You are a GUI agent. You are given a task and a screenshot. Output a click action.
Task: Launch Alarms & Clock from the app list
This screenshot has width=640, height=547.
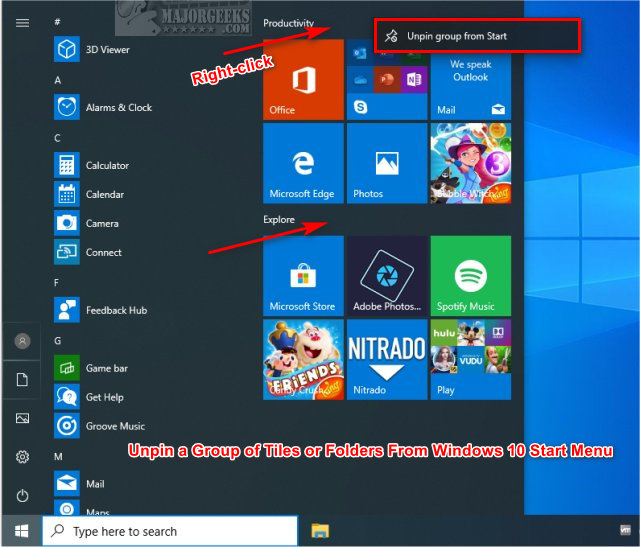(119, 107)
